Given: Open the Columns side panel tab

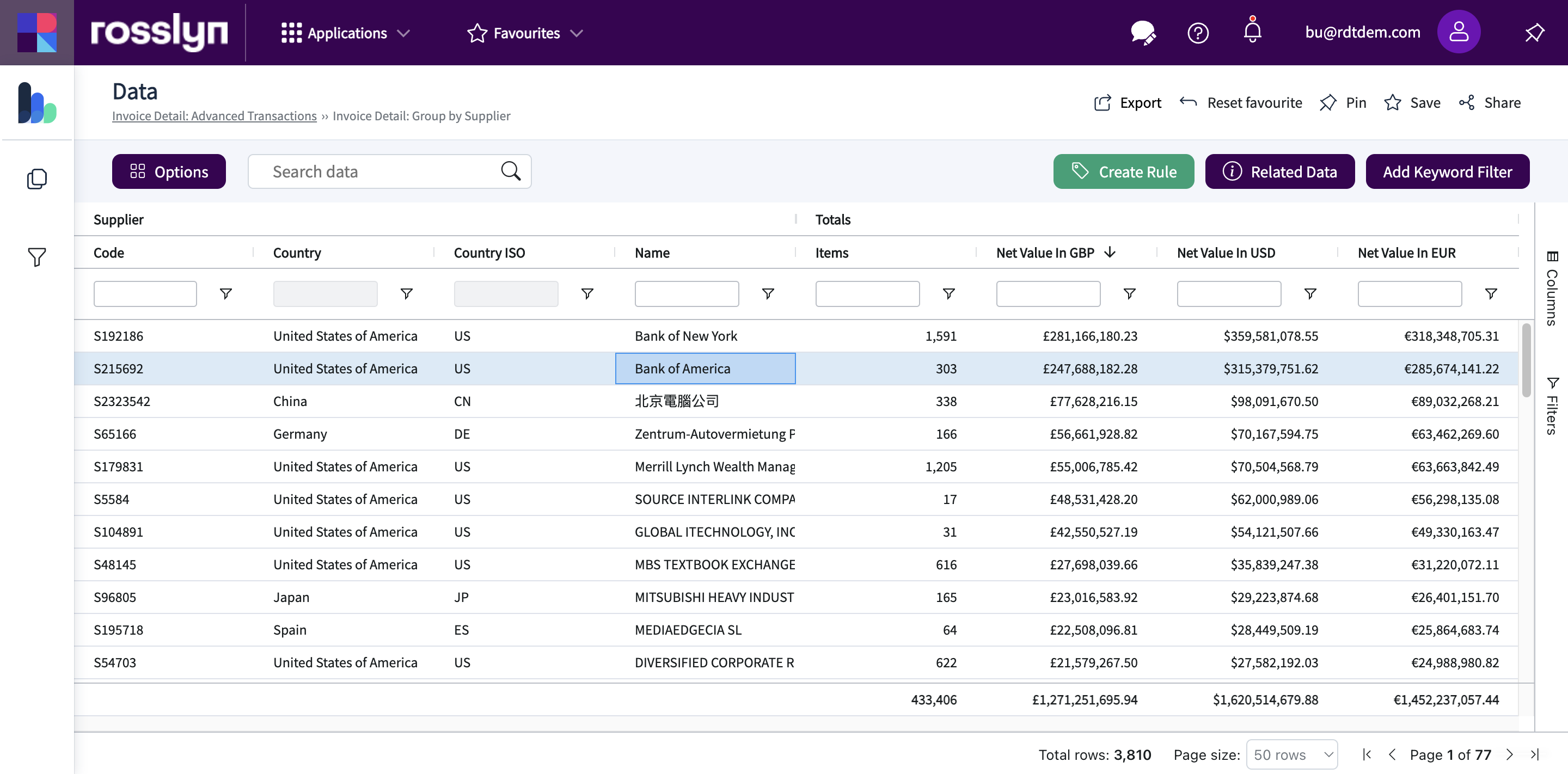Looking at the screenshot, I should 1552,288.
